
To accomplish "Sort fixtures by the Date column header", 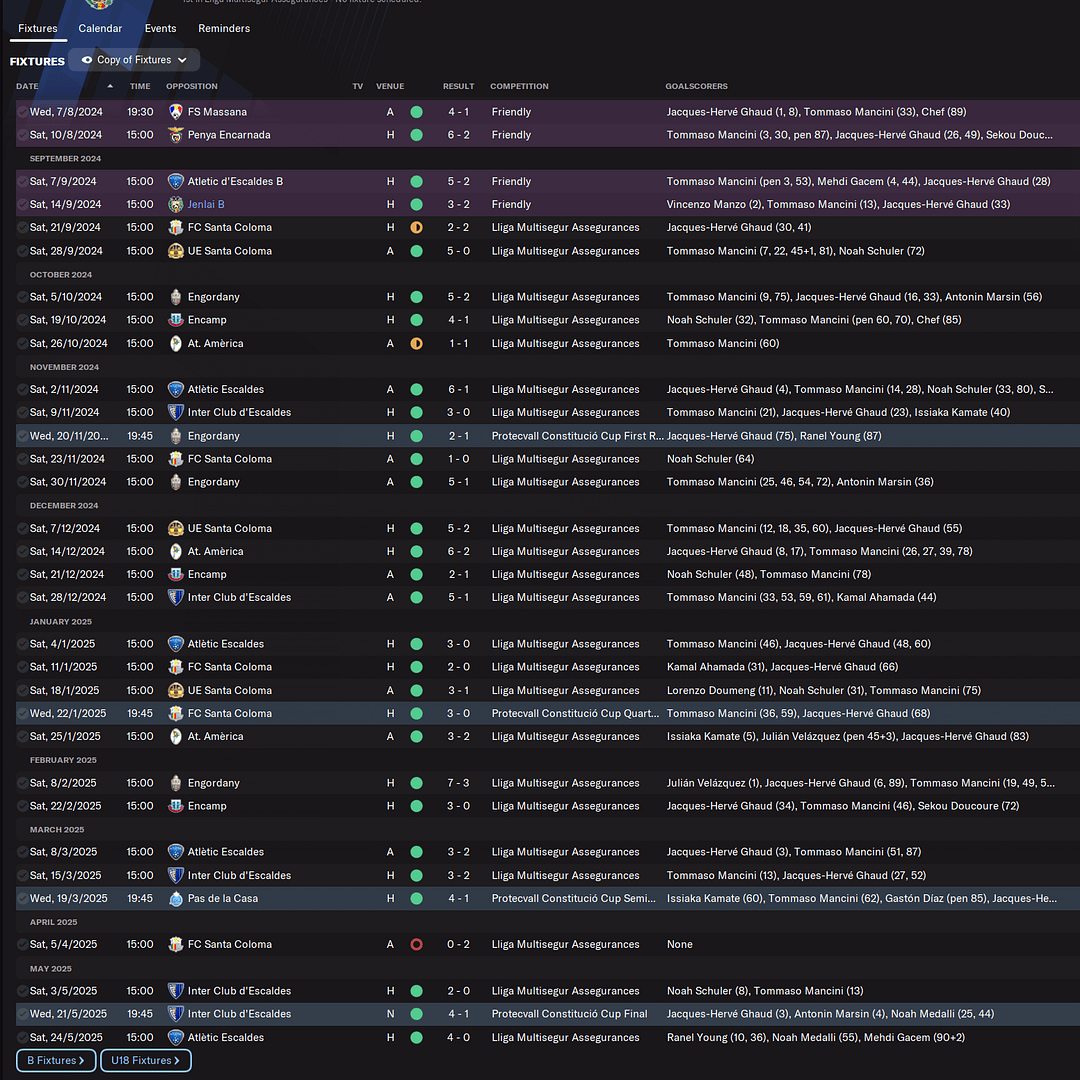I will (27, 86).
